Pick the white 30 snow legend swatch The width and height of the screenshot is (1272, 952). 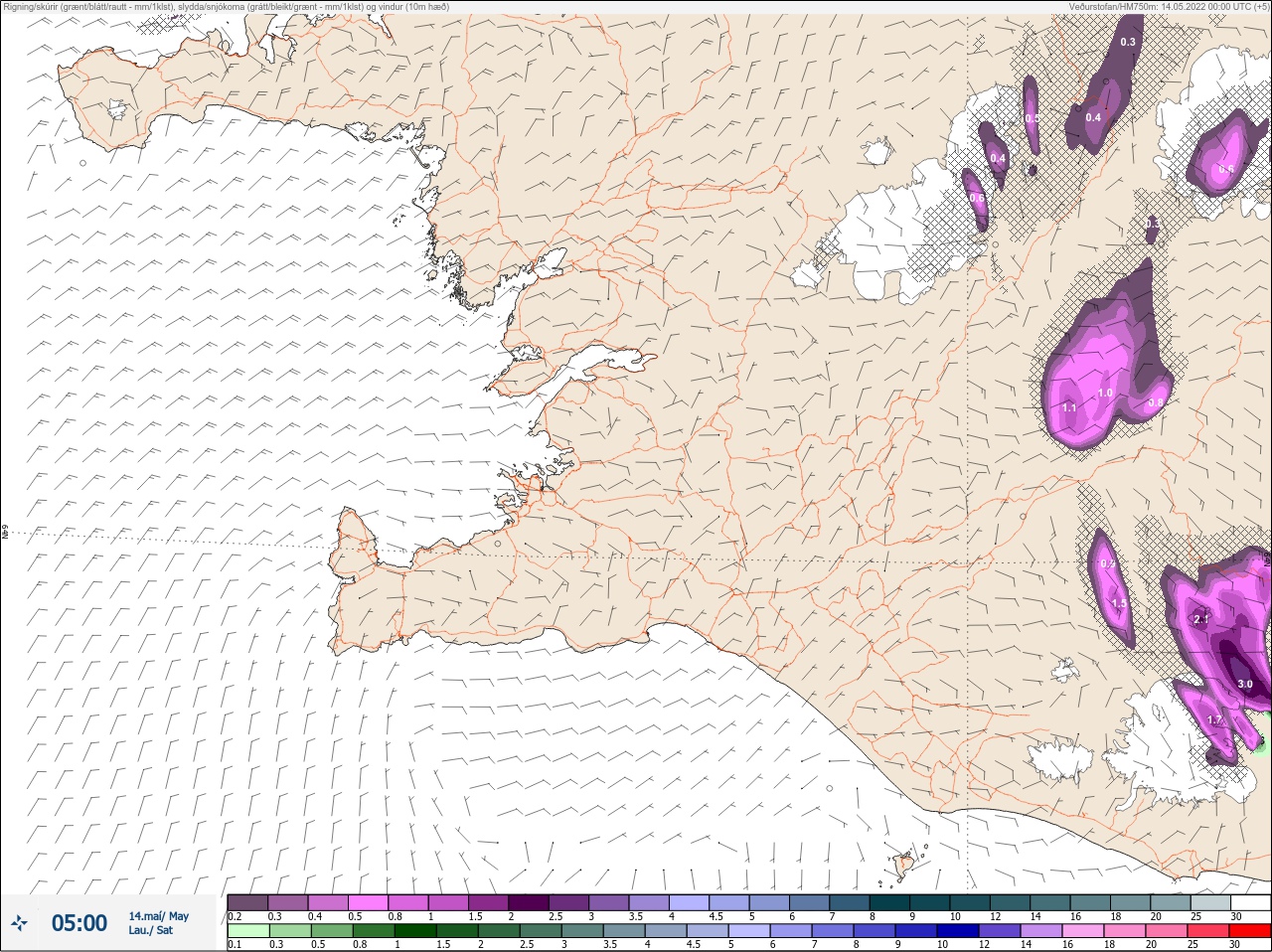pos(1249,902)
